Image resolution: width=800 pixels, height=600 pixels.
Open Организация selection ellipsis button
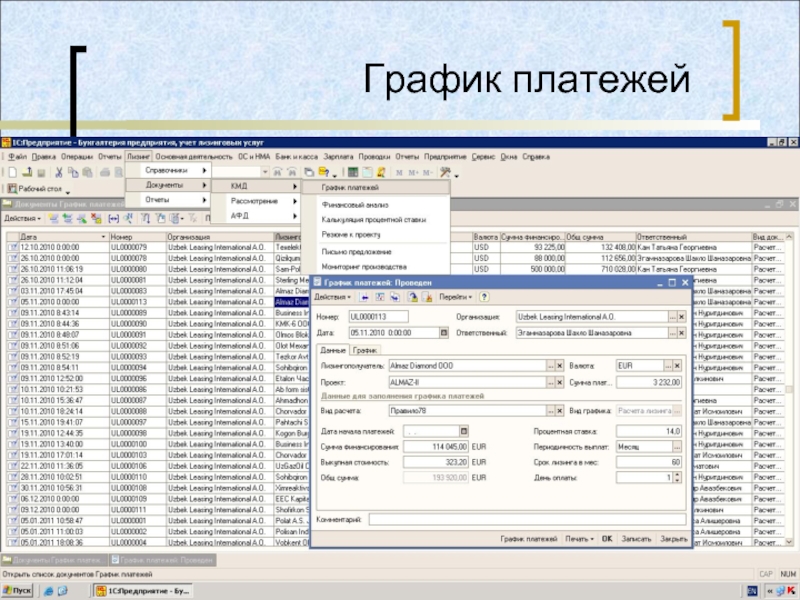[x=672, y=317]
